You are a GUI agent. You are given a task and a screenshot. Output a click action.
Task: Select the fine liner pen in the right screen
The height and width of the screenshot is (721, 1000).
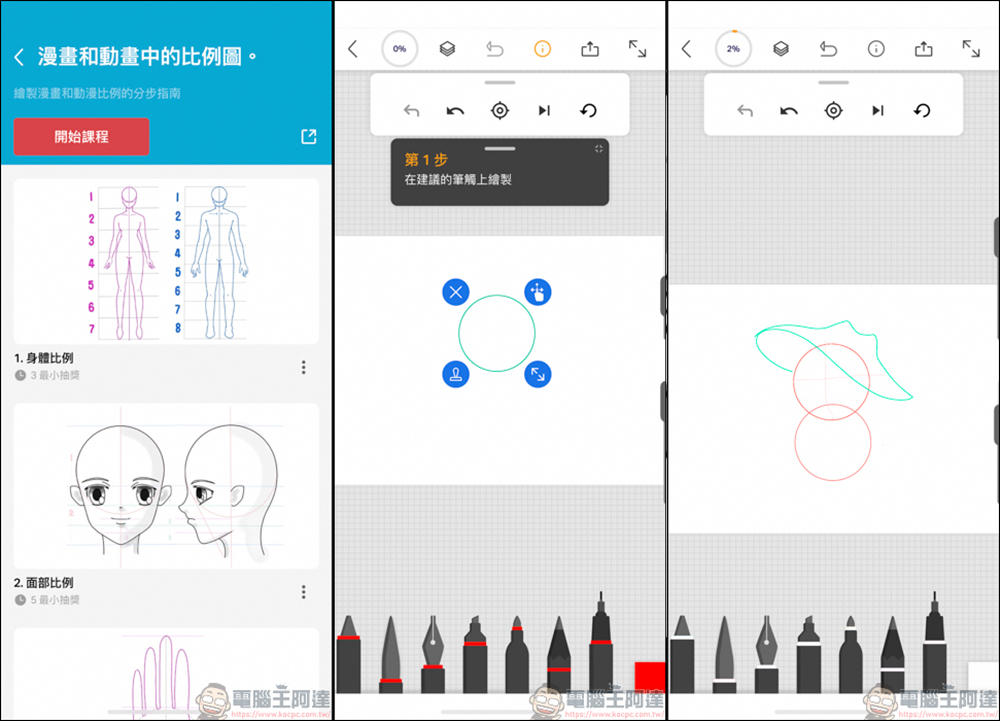pyautogui.click(x=934, y=643)
